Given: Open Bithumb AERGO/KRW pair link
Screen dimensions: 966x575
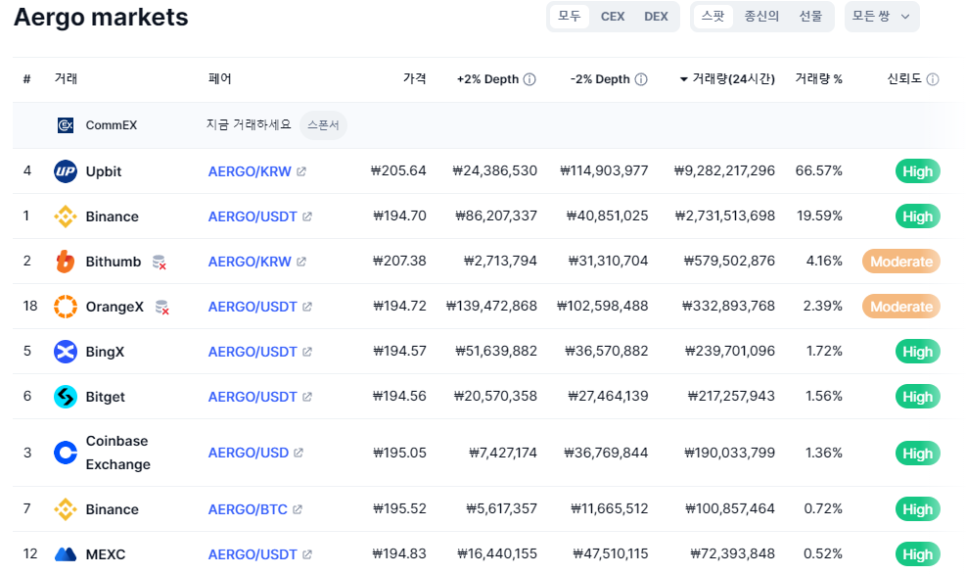Looking at the screenshot, I should pos(250,261).
